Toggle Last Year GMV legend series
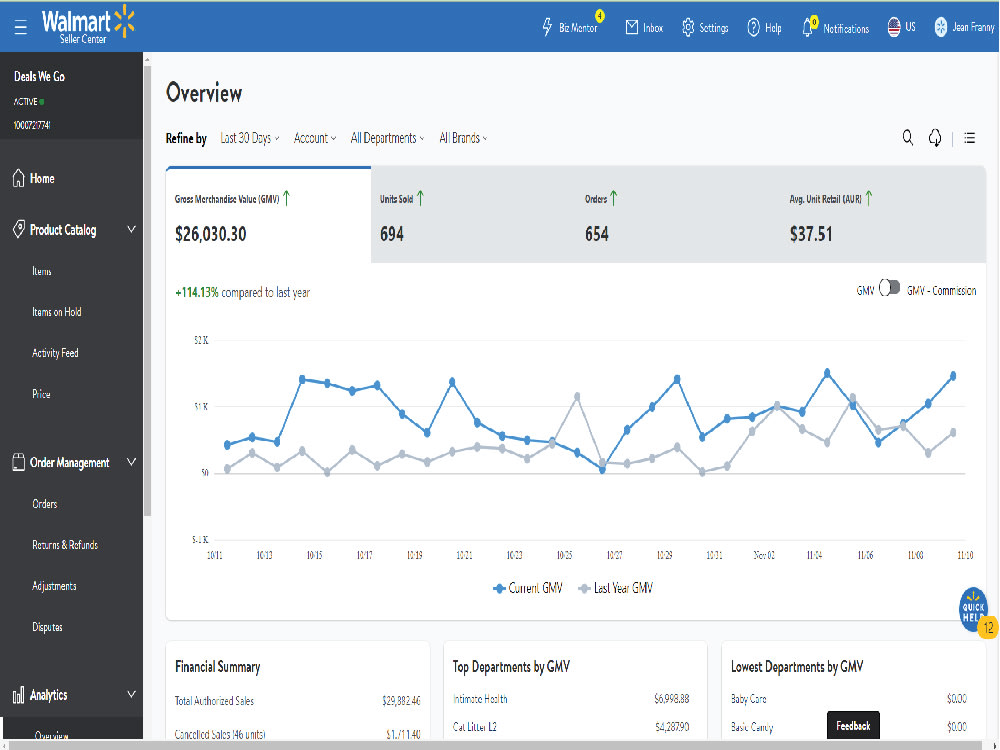Screen dimensions: 1000x750 [616, 588]
